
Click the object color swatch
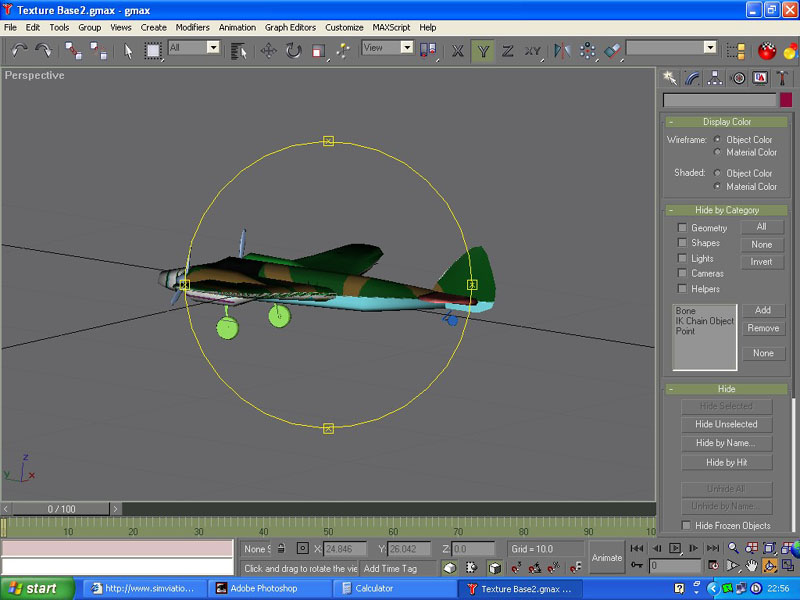tap(785, 100)
